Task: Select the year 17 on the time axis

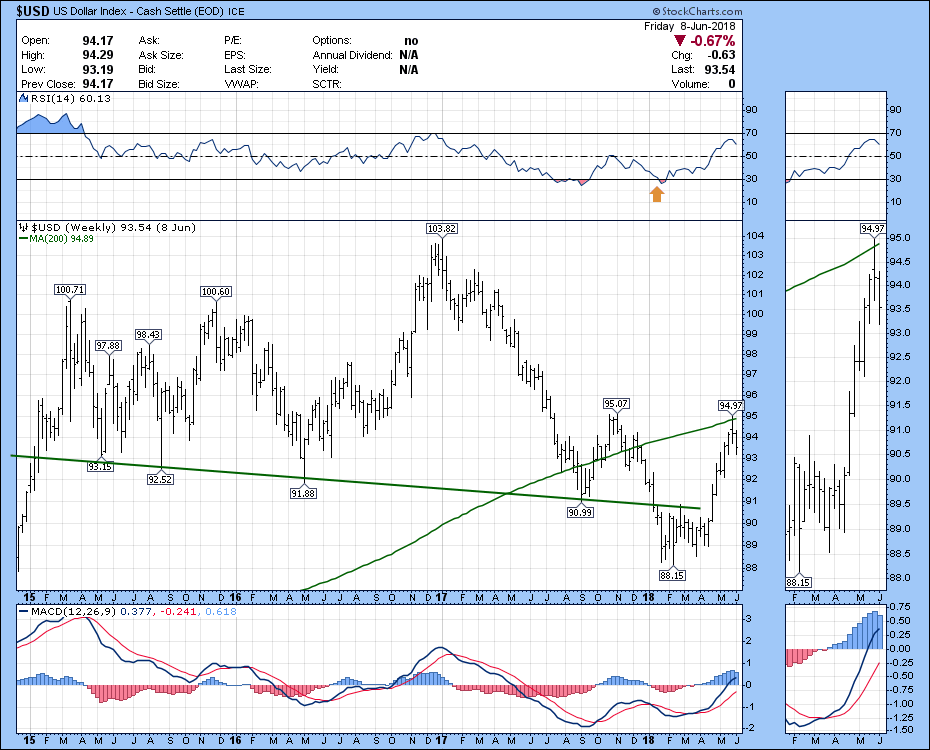Action: click(x=441, y=597)
